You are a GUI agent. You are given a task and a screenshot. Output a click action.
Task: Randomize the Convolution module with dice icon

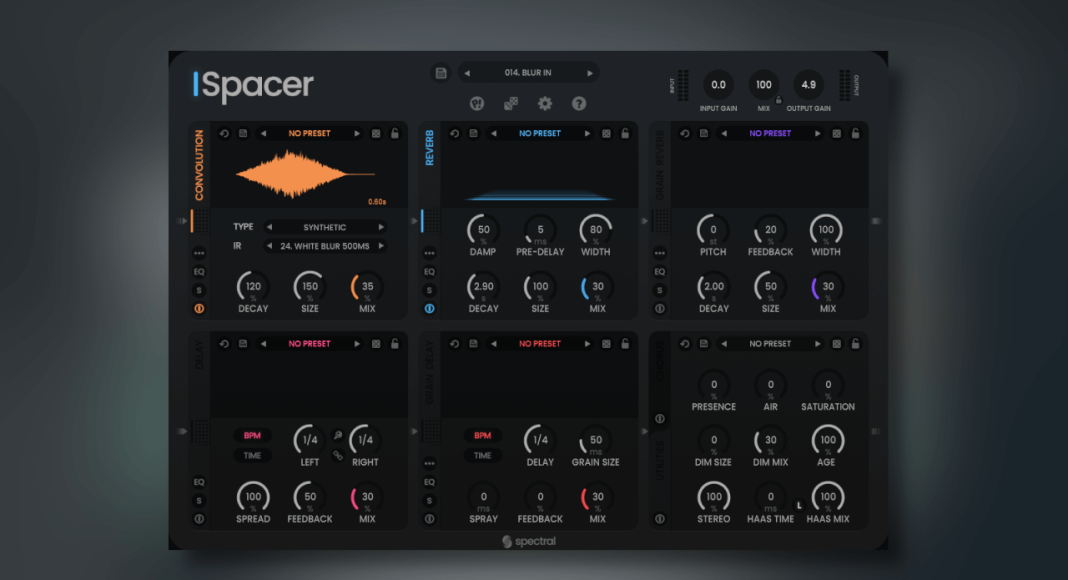(x=376, y=133)
